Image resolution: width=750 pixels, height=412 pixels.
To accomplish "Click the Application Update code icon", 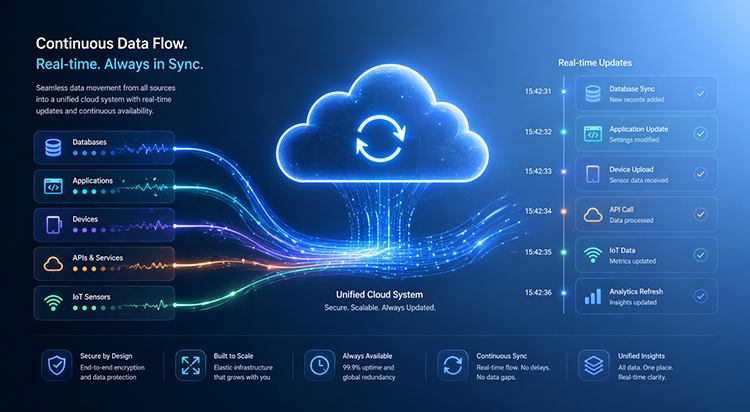I will pos(593,134).
